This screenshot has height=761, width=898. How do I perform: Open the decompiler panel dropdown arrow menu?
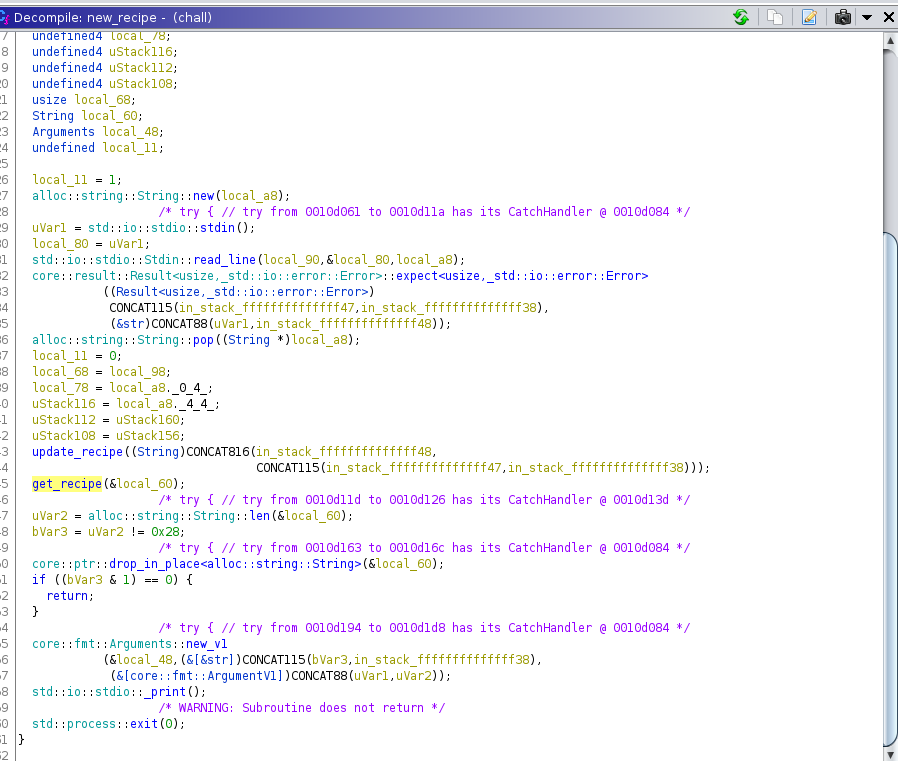pos(867,18)
